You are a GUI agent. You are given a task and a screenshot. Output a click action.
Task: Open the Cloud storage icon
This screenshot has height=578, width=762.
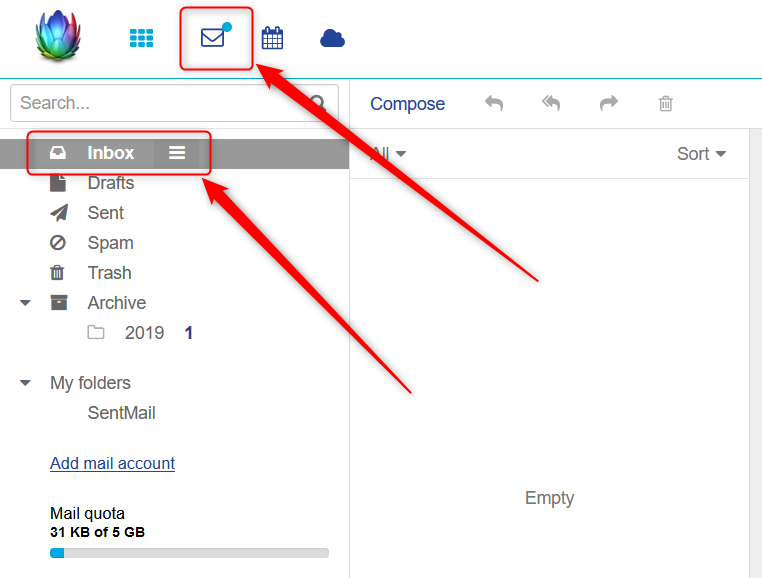tap(332, 38)
